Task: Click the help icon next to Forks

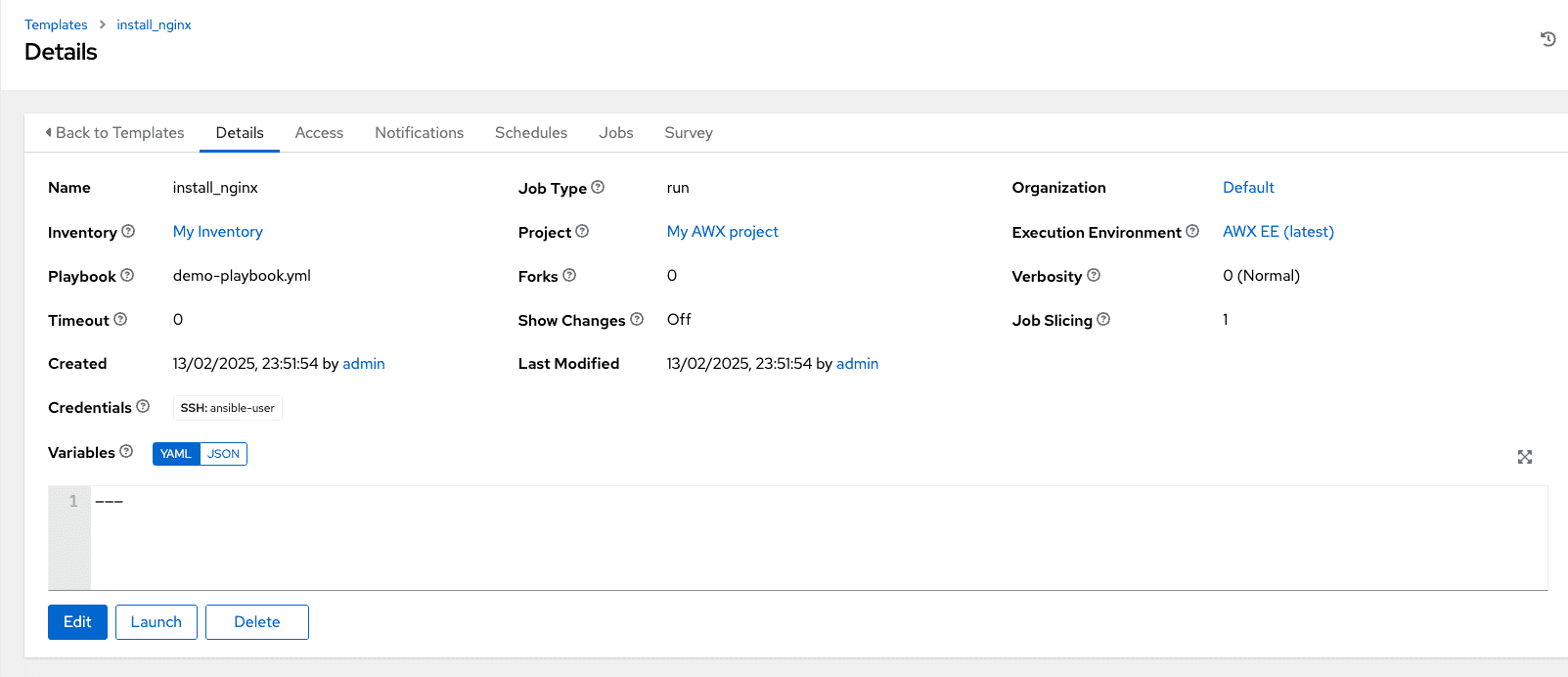Action: point(569,275)
